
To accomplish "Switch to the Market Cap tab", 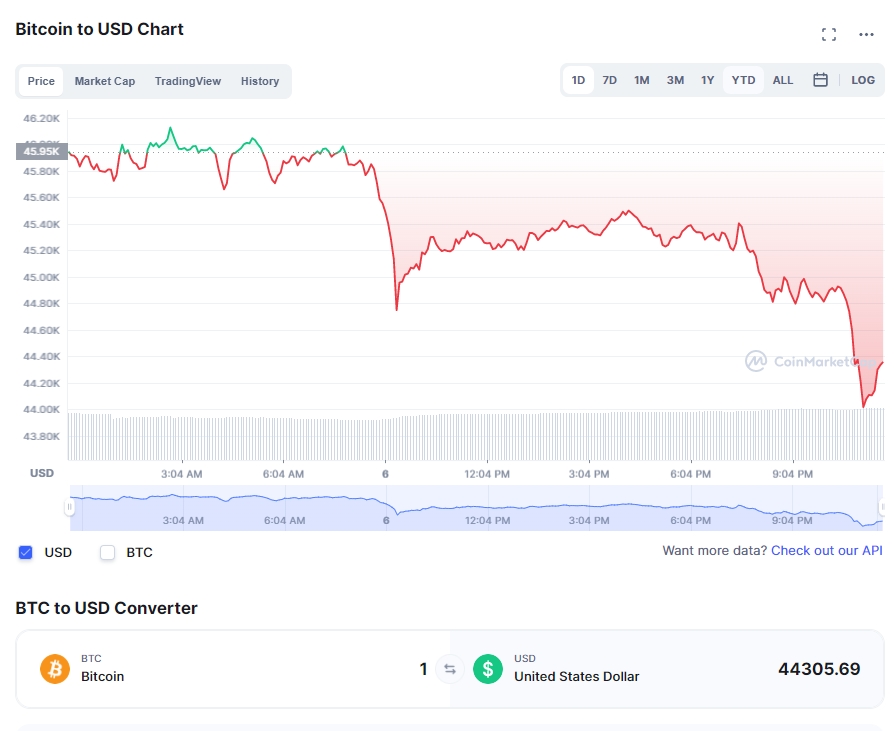I will (105, 81).
